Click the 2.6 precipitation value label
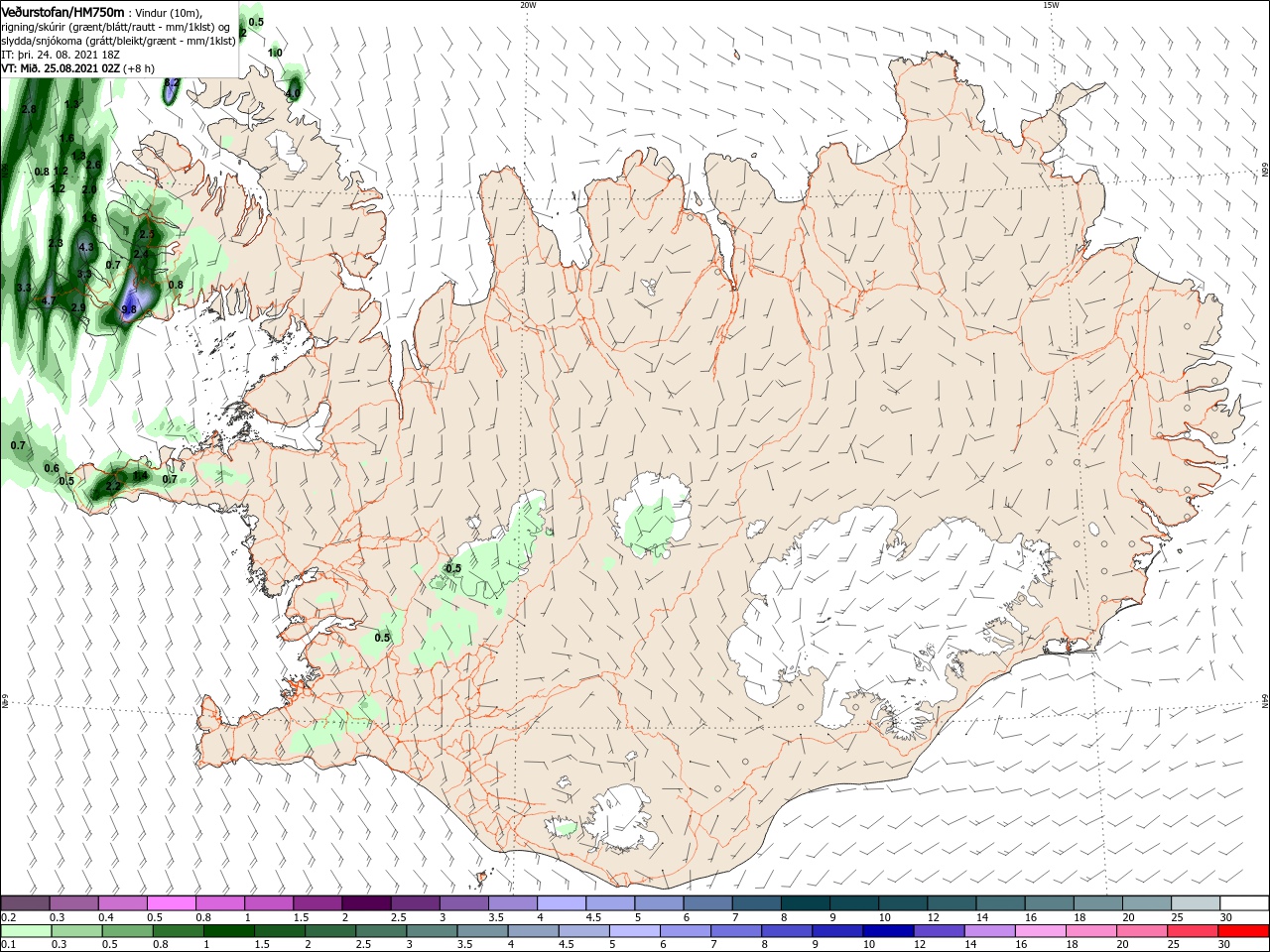 pos(94,165)
